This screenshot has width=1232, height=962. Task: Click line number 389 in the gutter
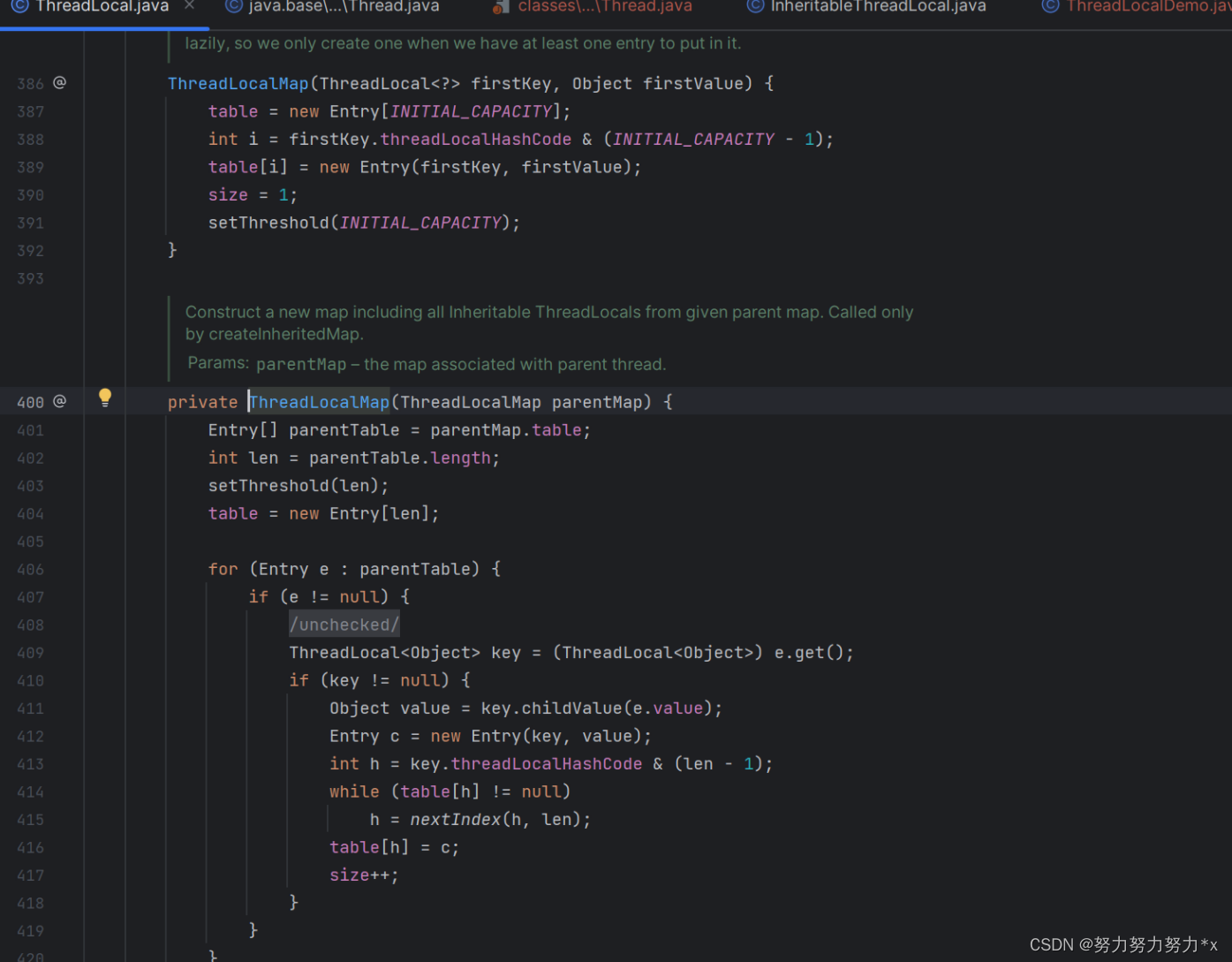click(30, 167)
